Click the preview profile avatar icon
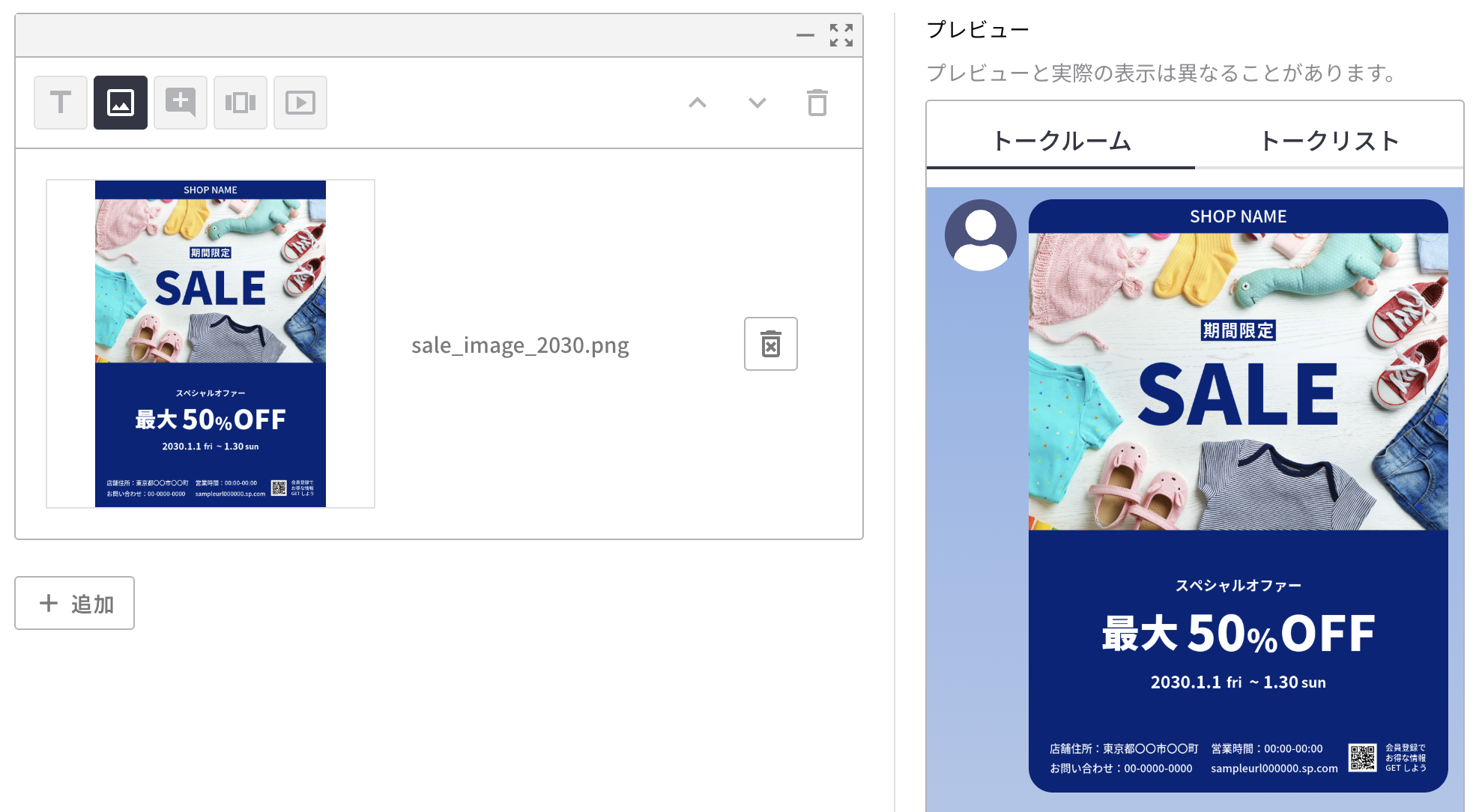The image size is (1479, 812). [981, 235]
